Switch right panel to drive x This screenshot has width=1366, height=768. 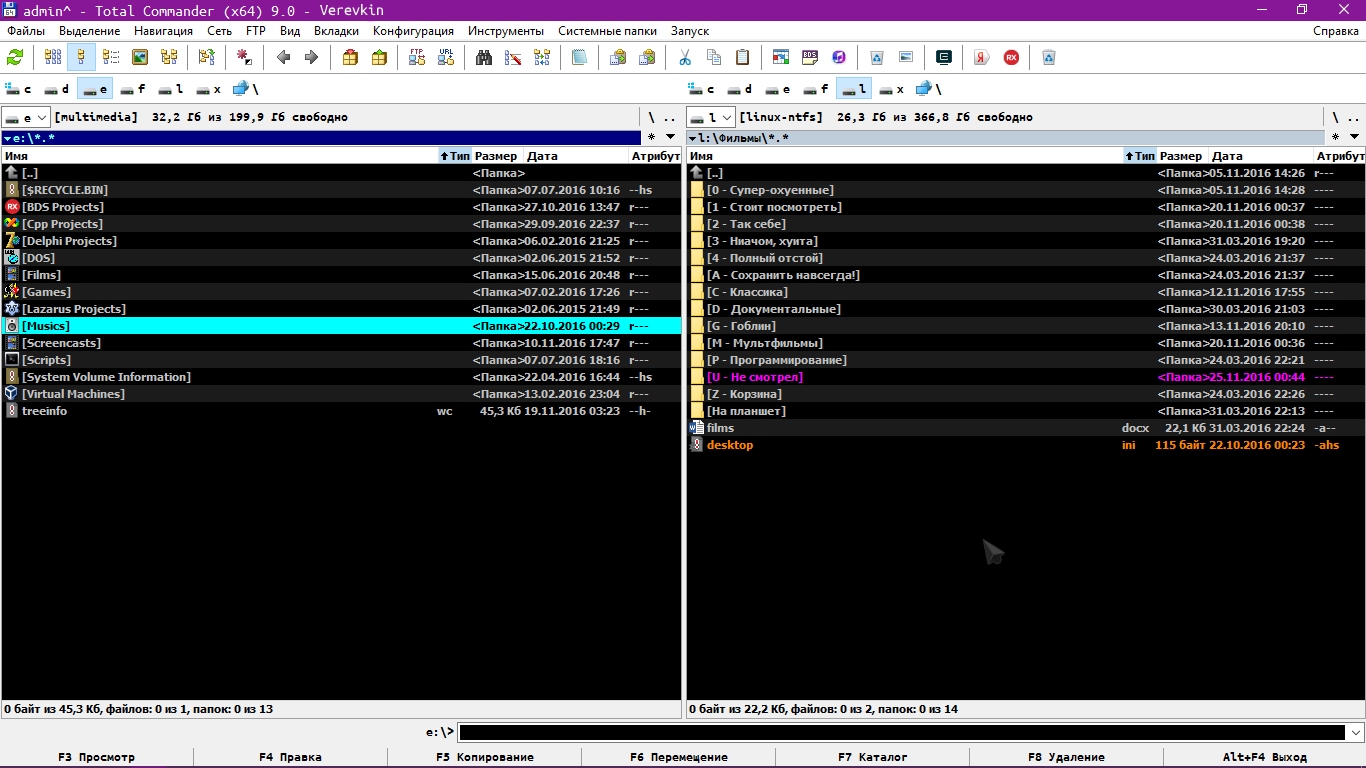891,89
